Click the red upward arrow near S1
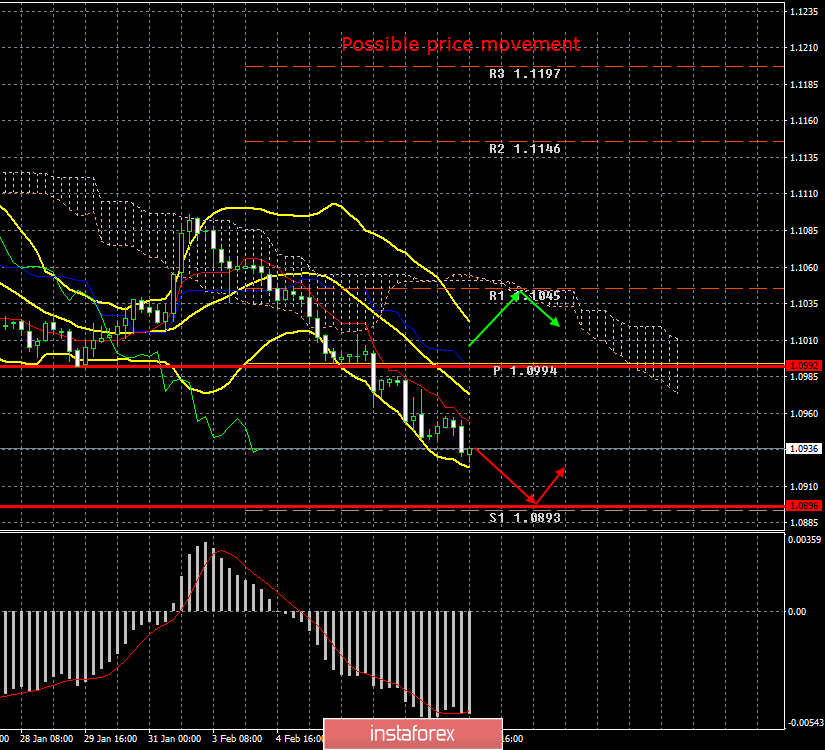The image size is (825, 750). pos(551,484)
